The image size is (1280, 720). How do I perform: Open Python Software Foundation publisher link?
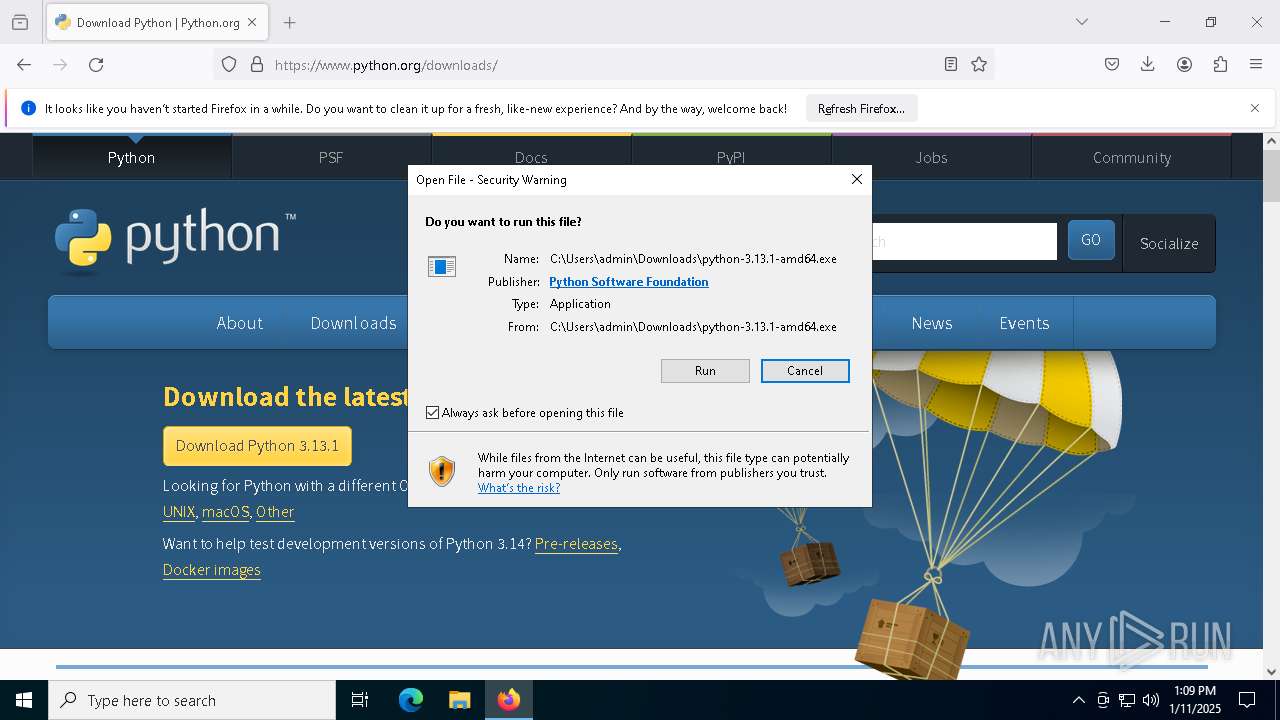click(629, 282)
